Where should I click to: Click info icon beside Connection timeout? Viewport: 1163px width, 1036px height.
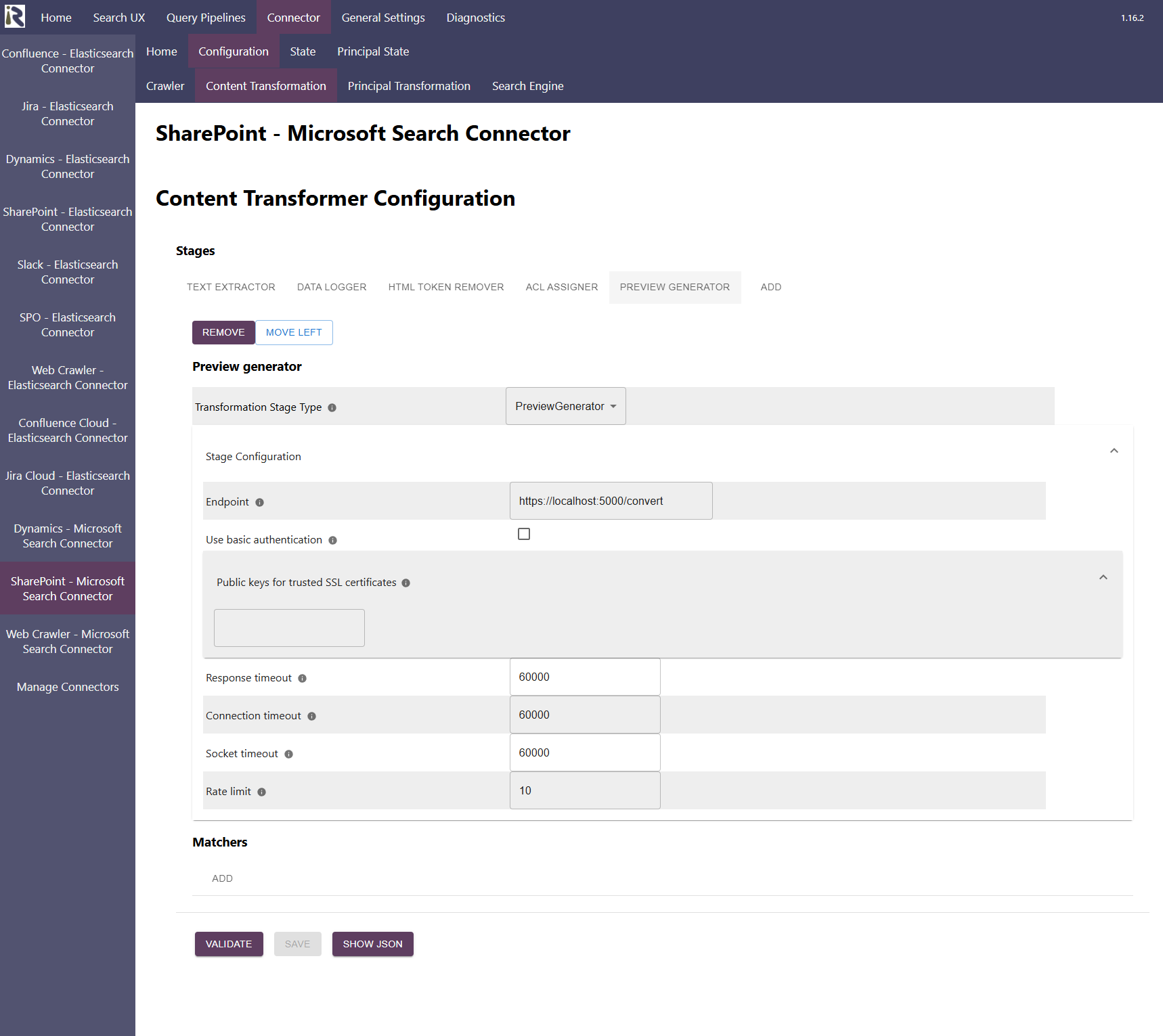(311, 716)
